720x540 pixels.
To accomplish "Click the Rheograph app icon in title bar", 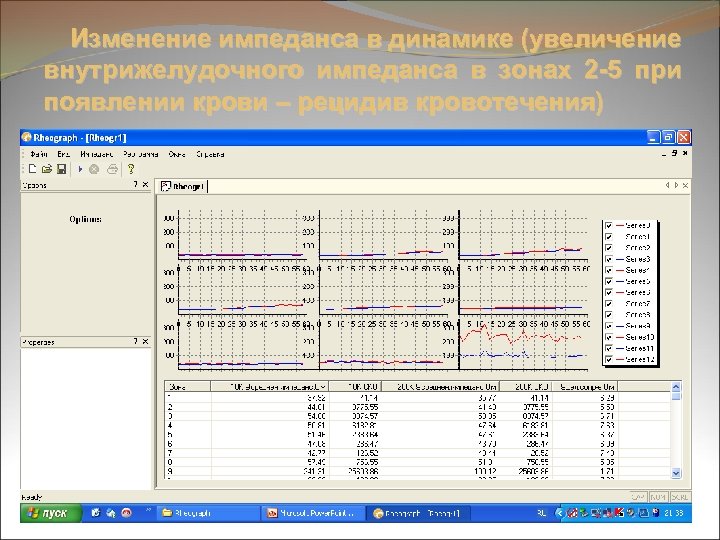I will click(x=27, y=137).
